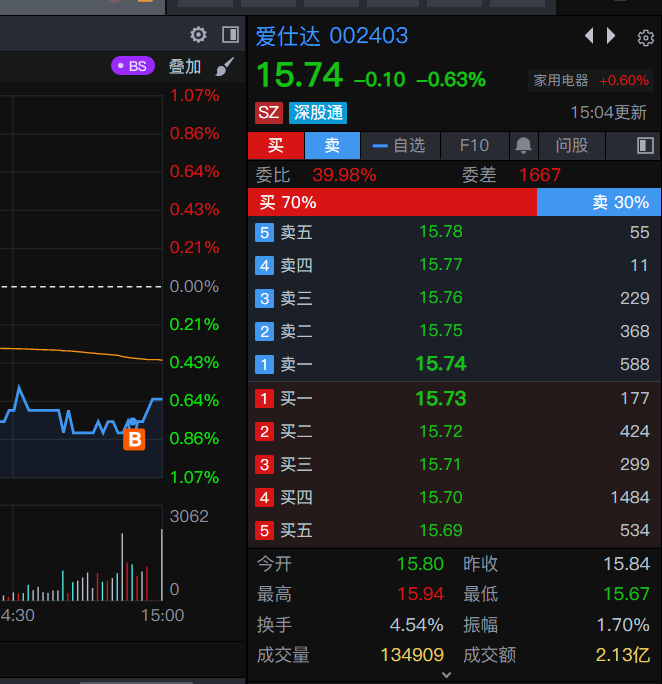Expand more quote details chevron
662x684 pixels.
(446, 675)
